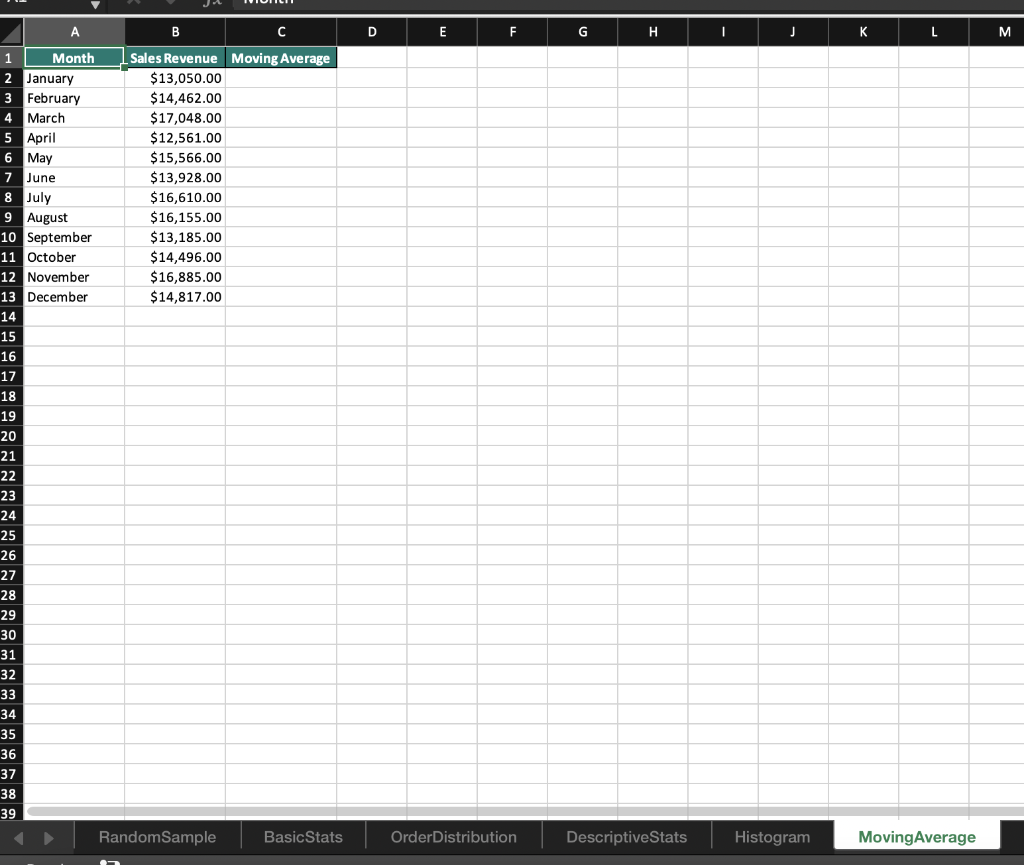
Task: Open the DescriptiveStats sheet
Action: (x=626, y=836)
